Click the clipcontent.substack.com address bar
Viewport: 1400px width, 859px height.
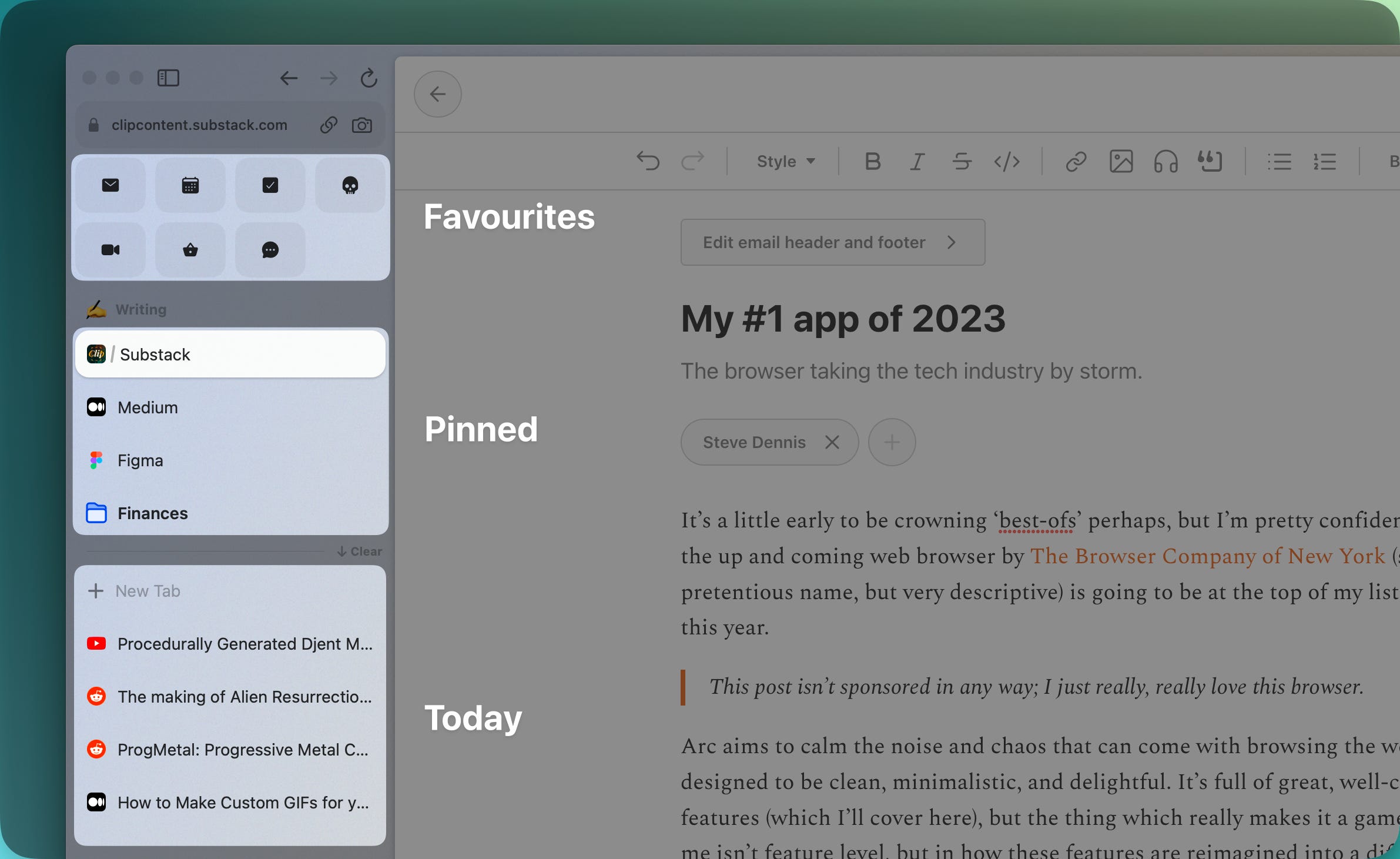pyautogui.click(x=230, y=125)
